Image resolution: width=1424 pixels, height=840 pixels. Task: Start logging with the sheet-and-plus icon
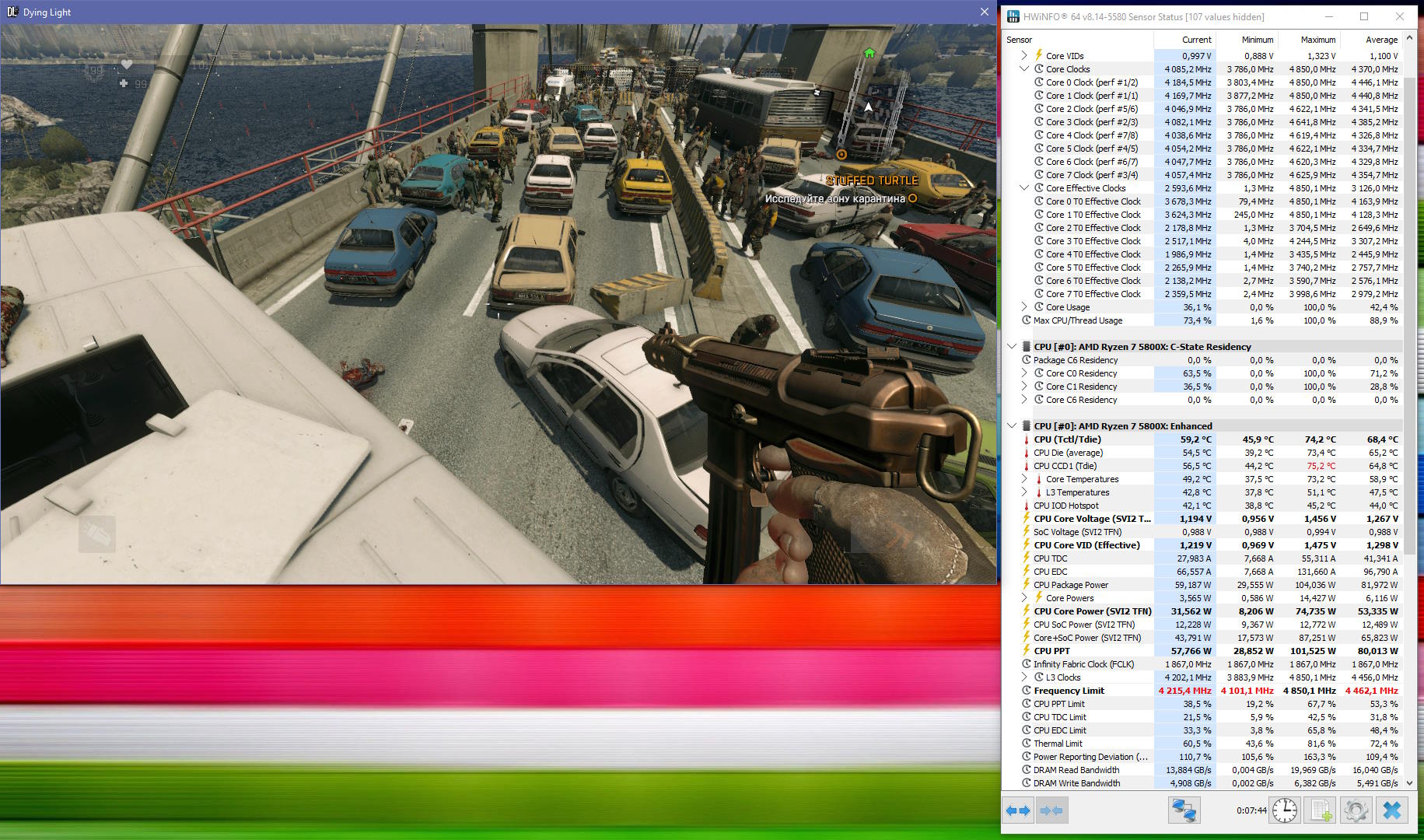point(1321,810)
